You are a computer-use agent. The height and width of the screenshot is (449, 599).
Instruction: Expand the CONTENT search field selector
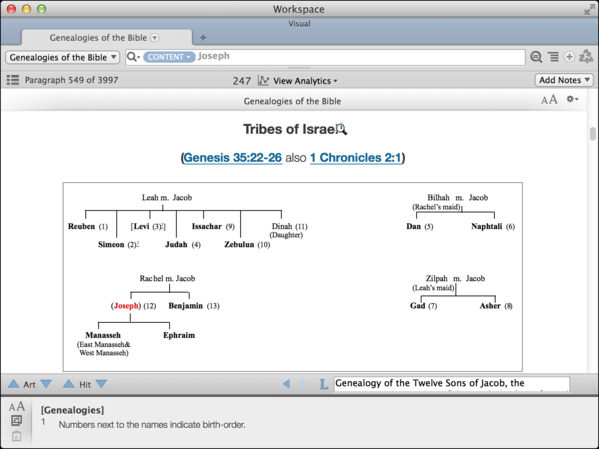coord(169,57)
